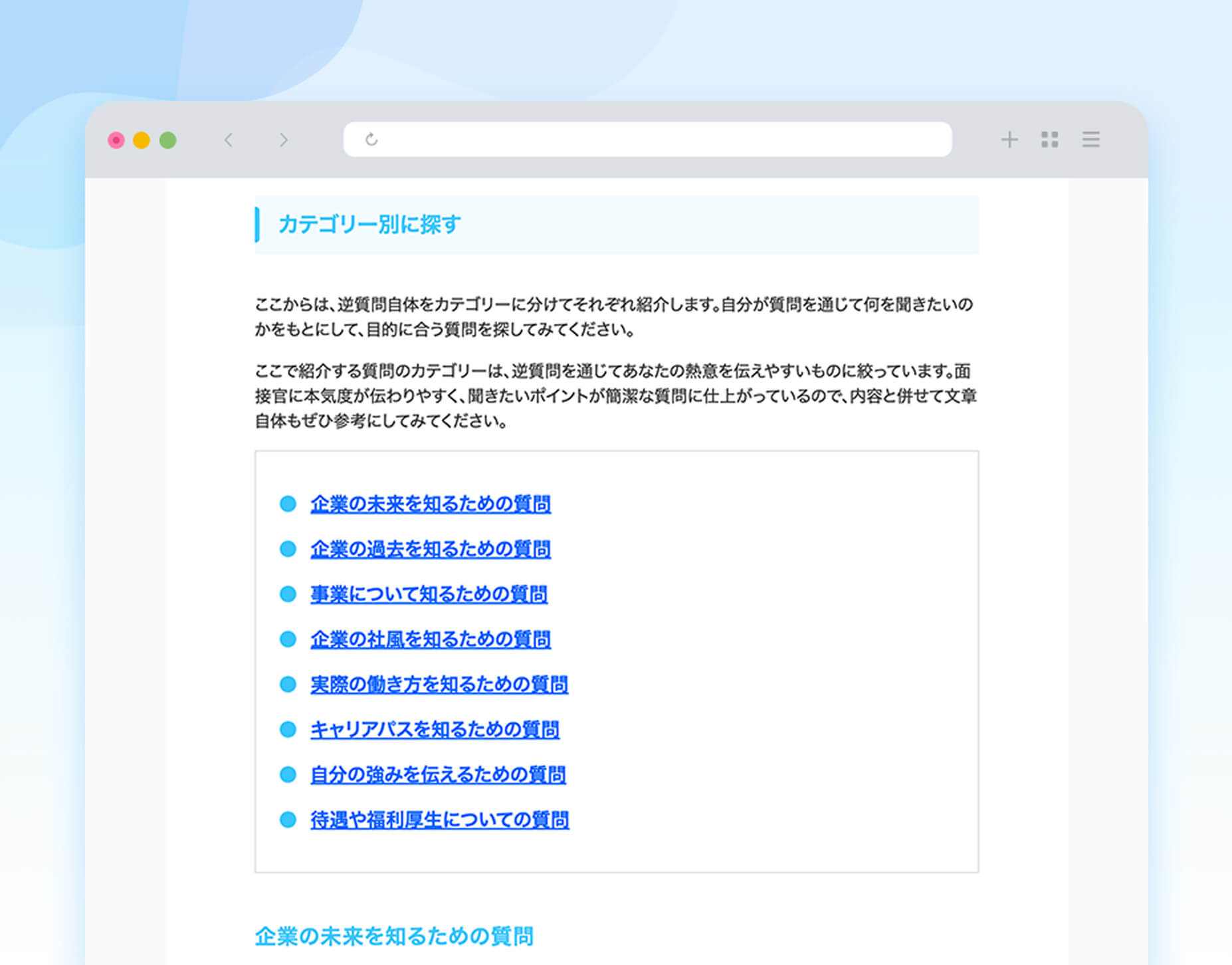Screen dimensions: 1232x965
Task: Click the bottom 企業の未来を知るための質問 subheading
Action: point(394,936)
